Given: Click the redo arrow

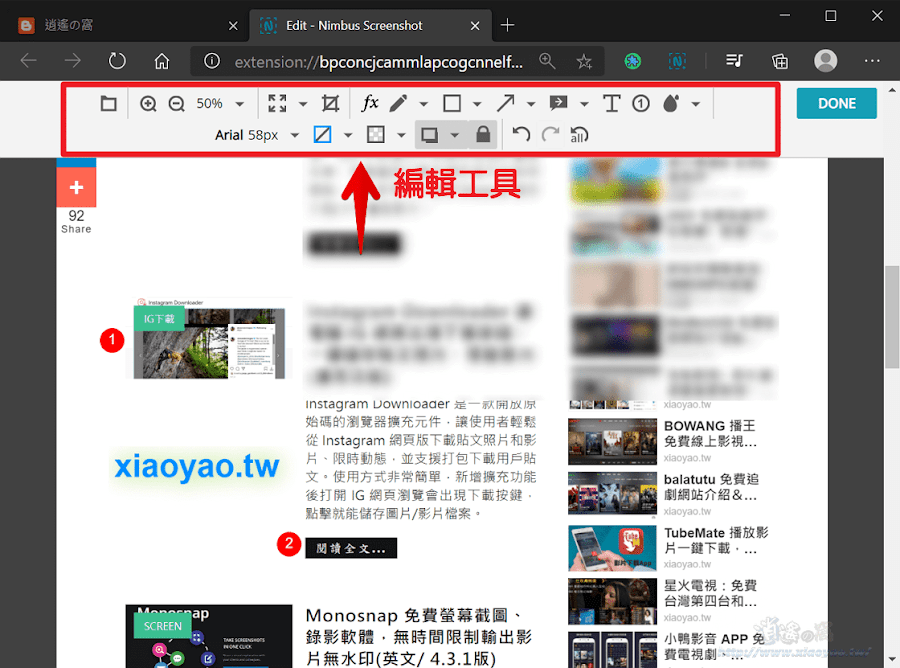Looking at the screenshot, I should pos(550,135).
